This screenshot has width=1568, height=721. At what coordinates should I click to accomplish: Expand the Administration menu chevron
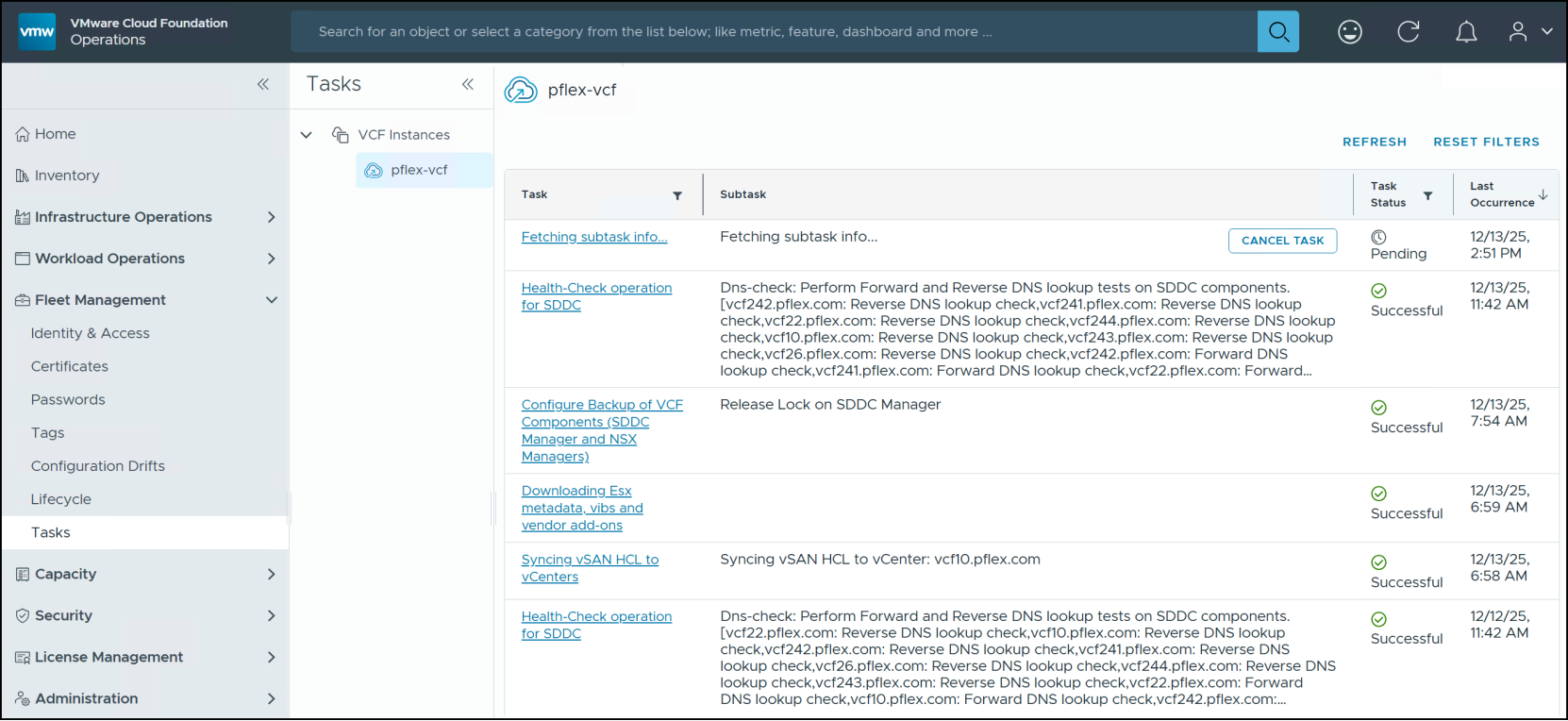(x=272, y=698)
